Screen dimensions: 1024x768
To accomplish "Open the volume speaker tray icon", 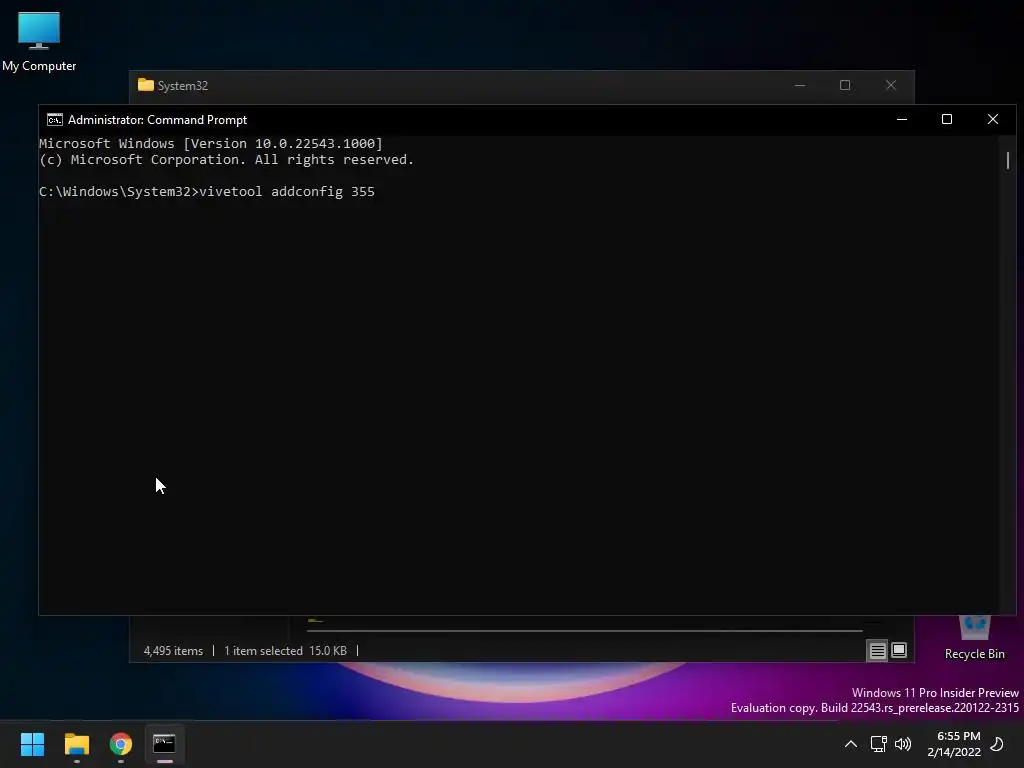I will pyautogui.click(x=903, y=744).
